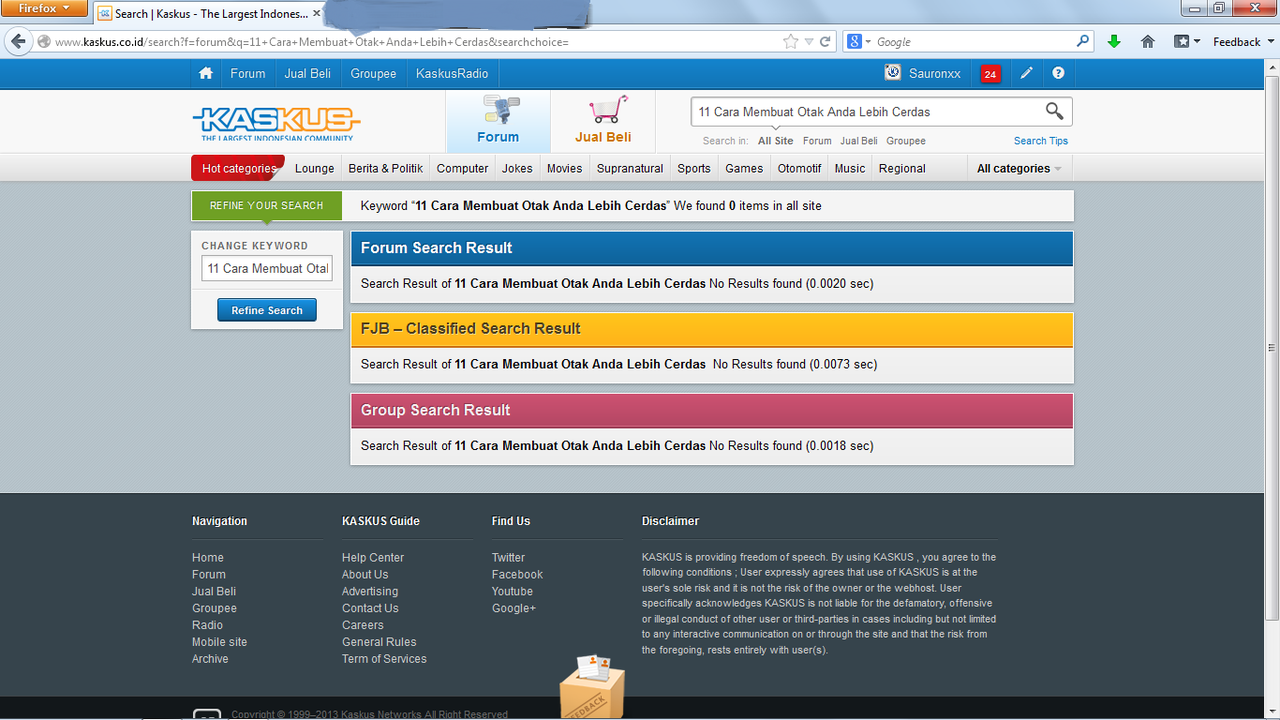This screenshot has height=720, width=1280.
Task: Set search scope to Groupee
Action: [906, 141]
